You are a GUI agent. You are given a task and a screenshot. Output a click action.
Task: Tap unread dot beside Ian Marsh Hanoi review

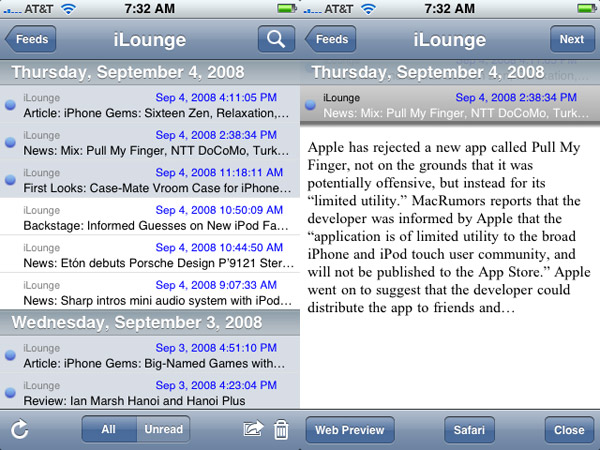pos(10,392)
